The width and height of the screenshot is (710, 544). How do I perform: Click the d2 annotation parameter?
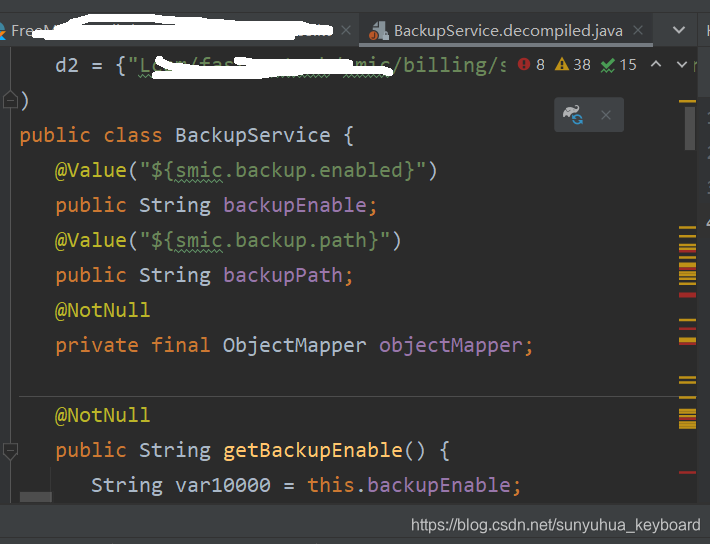tap(67, 65)
